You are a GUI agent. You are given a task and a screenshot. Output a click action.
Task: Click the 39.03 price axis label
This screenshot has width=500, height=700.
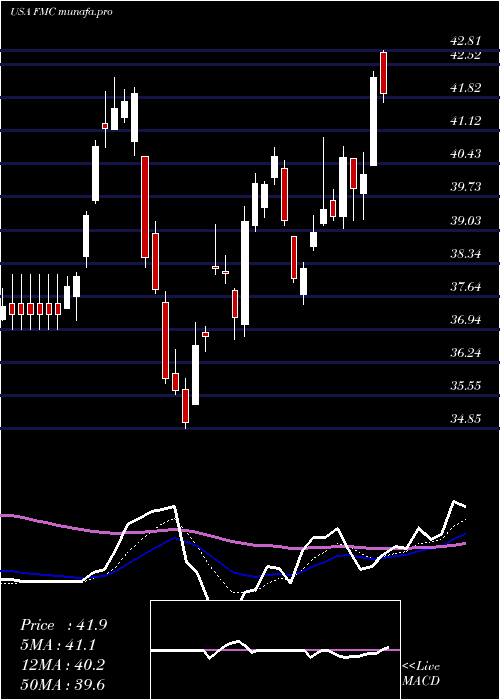(x=465, y=221)
